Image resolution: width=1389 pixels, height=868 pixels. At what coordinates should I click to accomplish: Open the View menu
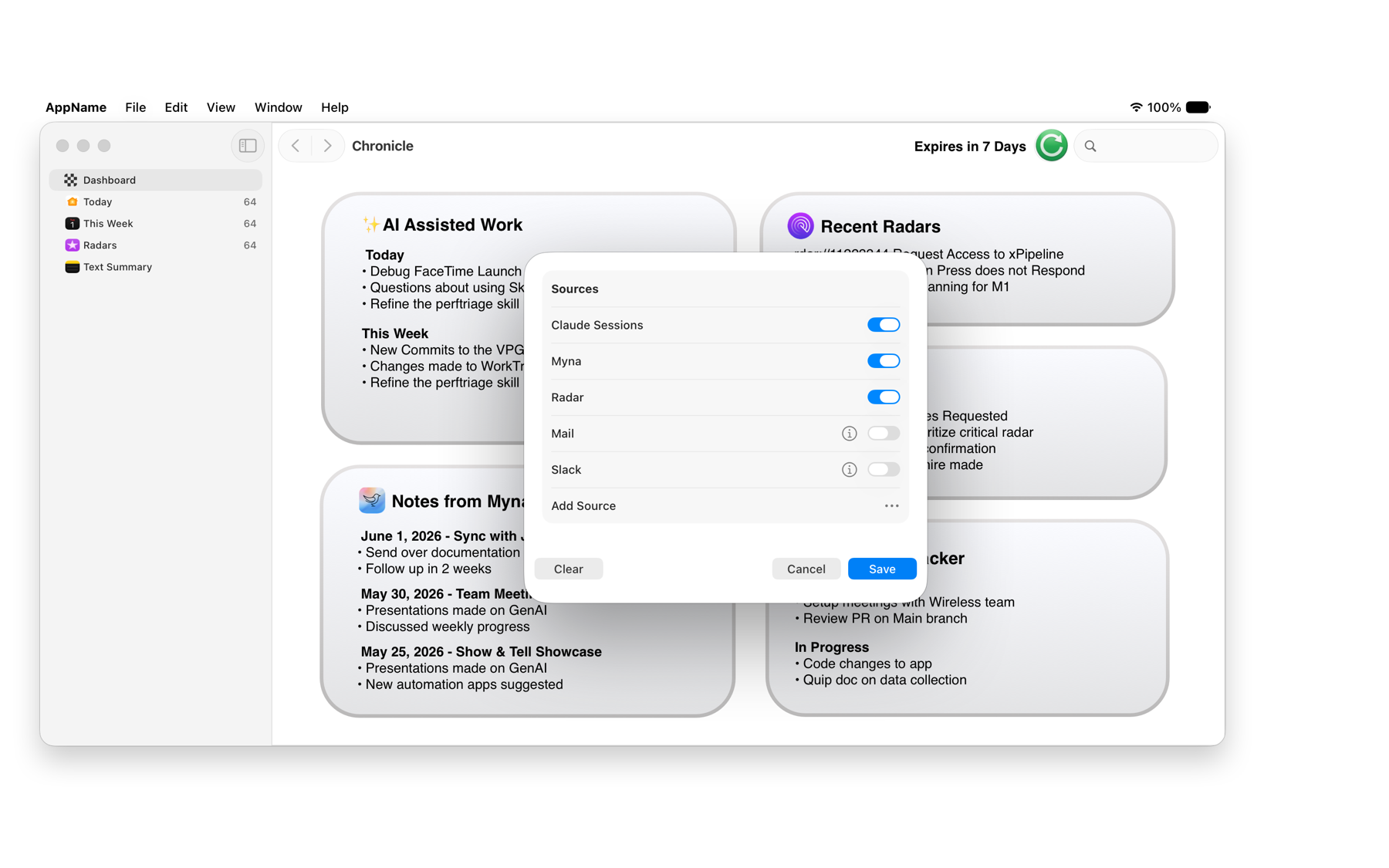[221, 107]
